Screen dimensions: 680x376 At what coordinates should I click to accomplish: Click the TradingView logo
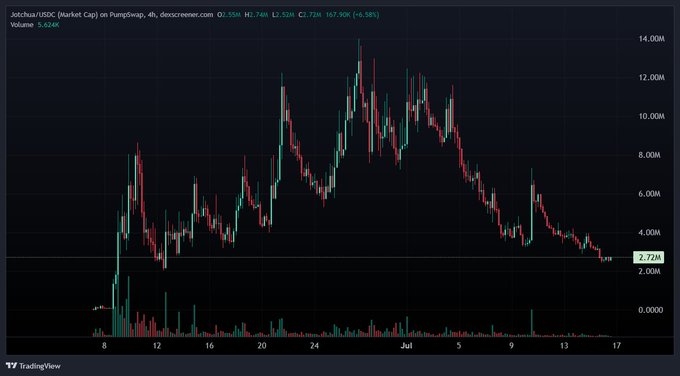click(12, 366)
